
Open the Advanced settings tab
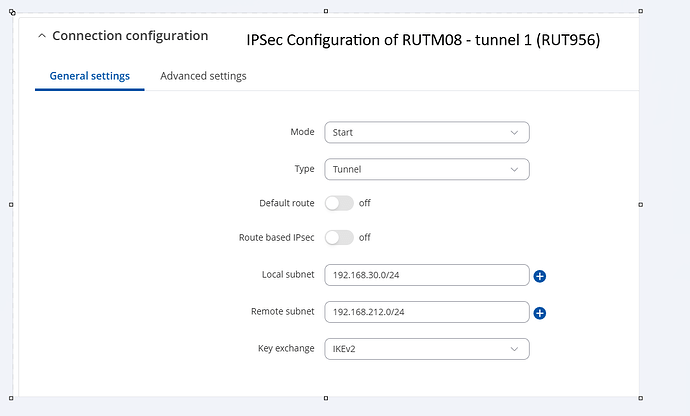coord(203,76)
